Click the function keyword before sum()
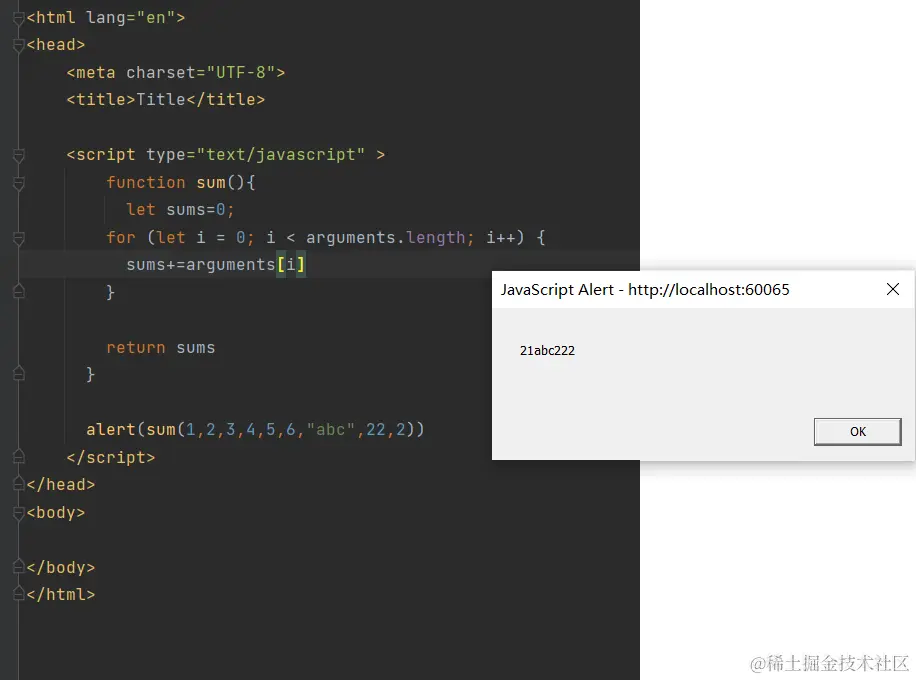 click(145, 182)
